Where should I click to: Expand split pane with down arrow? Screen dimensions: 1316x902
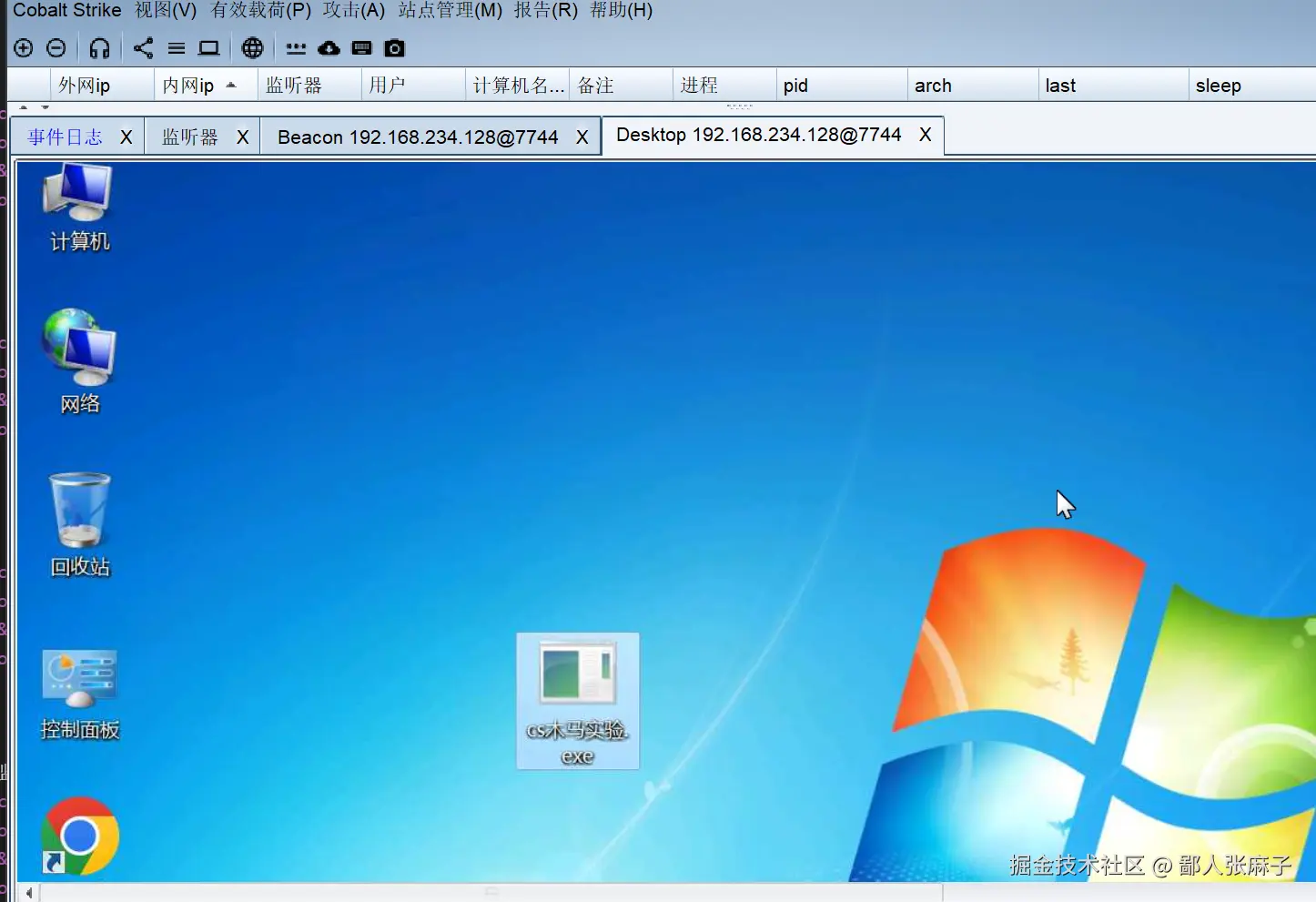coord(46,106)
